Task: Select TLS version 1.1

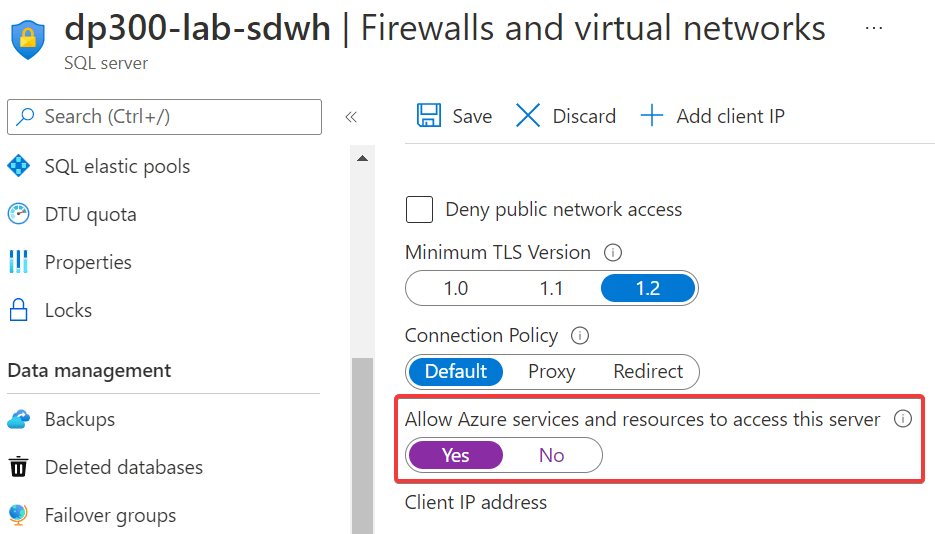Action: point(552,288)
